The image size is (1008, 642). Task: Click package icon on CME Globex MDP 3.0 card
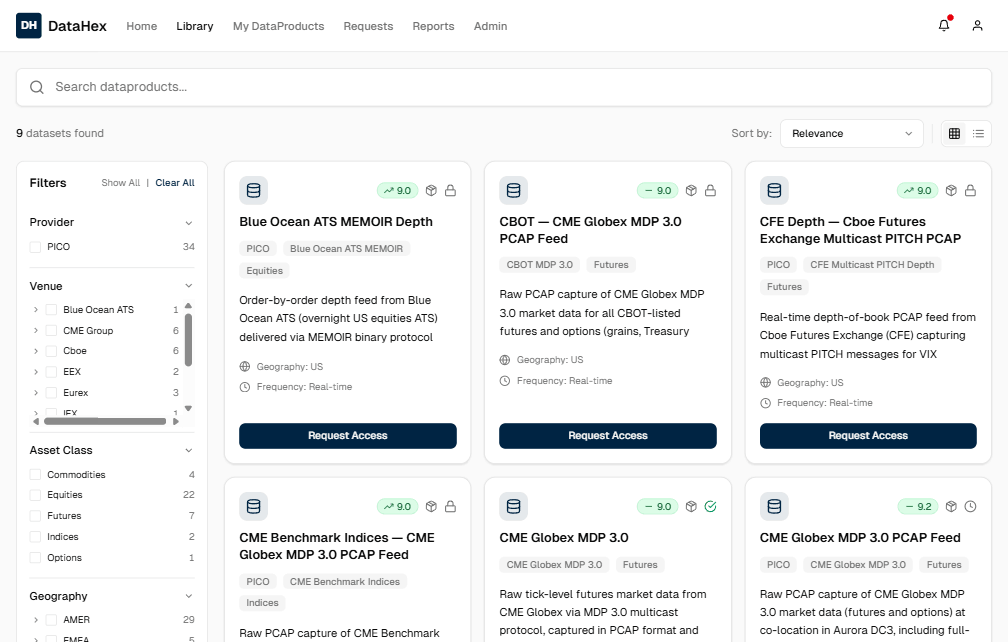[691, 506]
